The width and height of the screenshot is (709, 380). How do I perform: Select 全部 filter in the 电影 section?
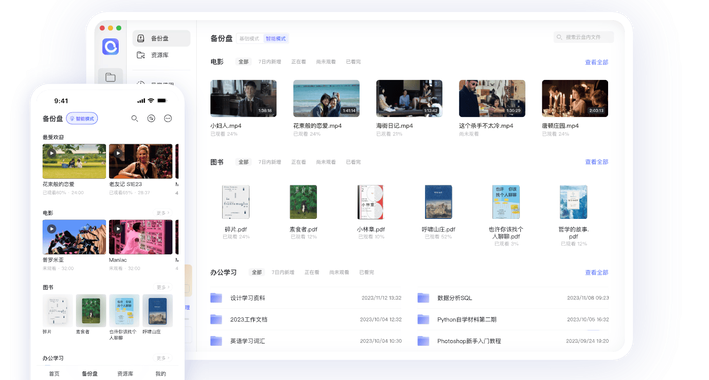(243, 62)
